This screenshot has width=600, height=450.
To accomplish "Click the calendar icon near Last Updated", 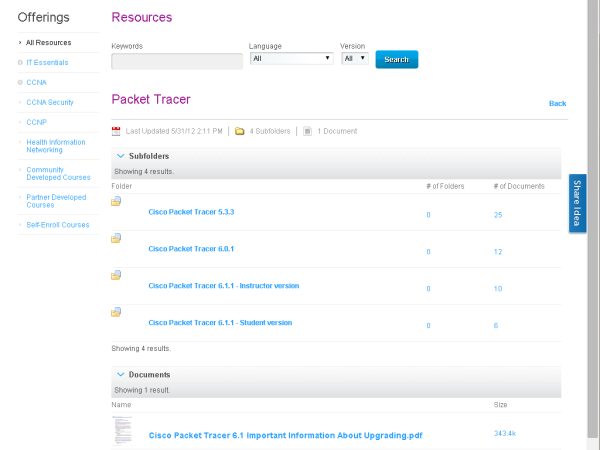I will pyautogui.click(x=116, y=130).
